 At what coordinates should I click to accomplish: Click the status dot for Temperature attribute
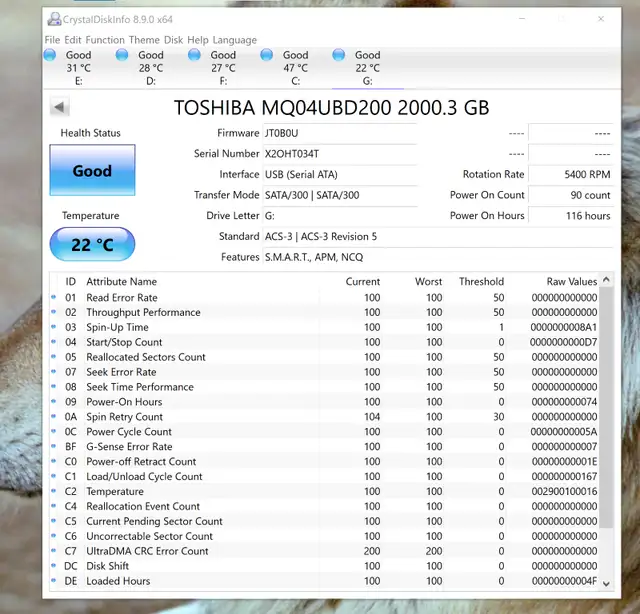pyautogui.click(x=53, y=491)
